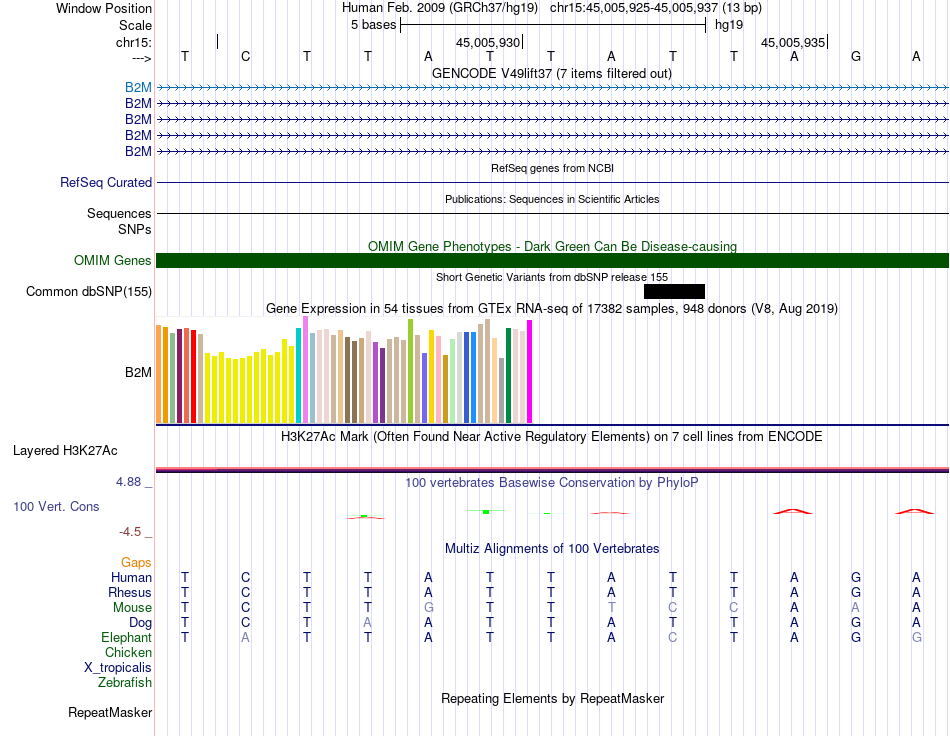Image resolution: width=950 pixels, height=736 pixels.
Task: Click the first yellow GTEx expression bar
Action: coord(208,388)
